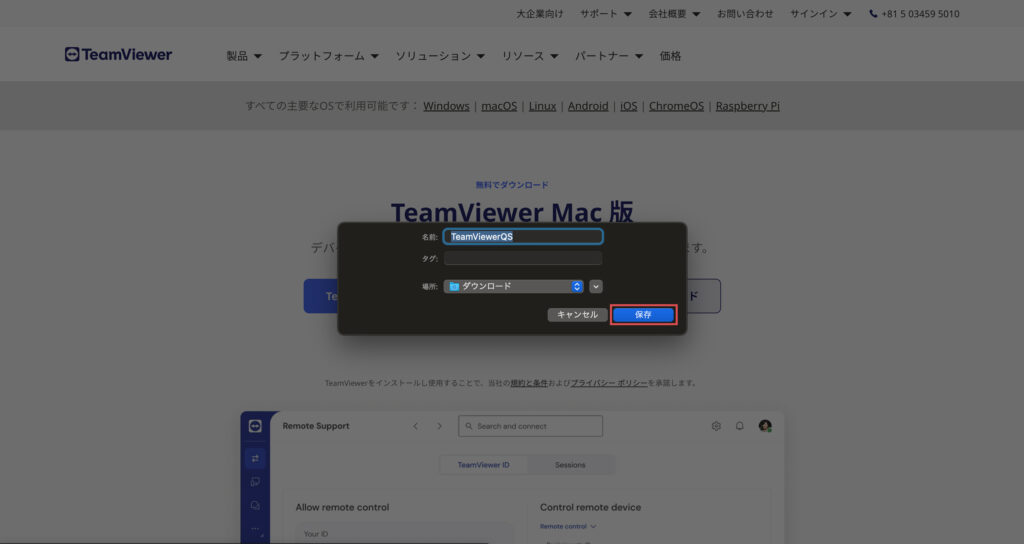Click the user avatar in preview
The image size is (1024, 544).
coord(765,426)
